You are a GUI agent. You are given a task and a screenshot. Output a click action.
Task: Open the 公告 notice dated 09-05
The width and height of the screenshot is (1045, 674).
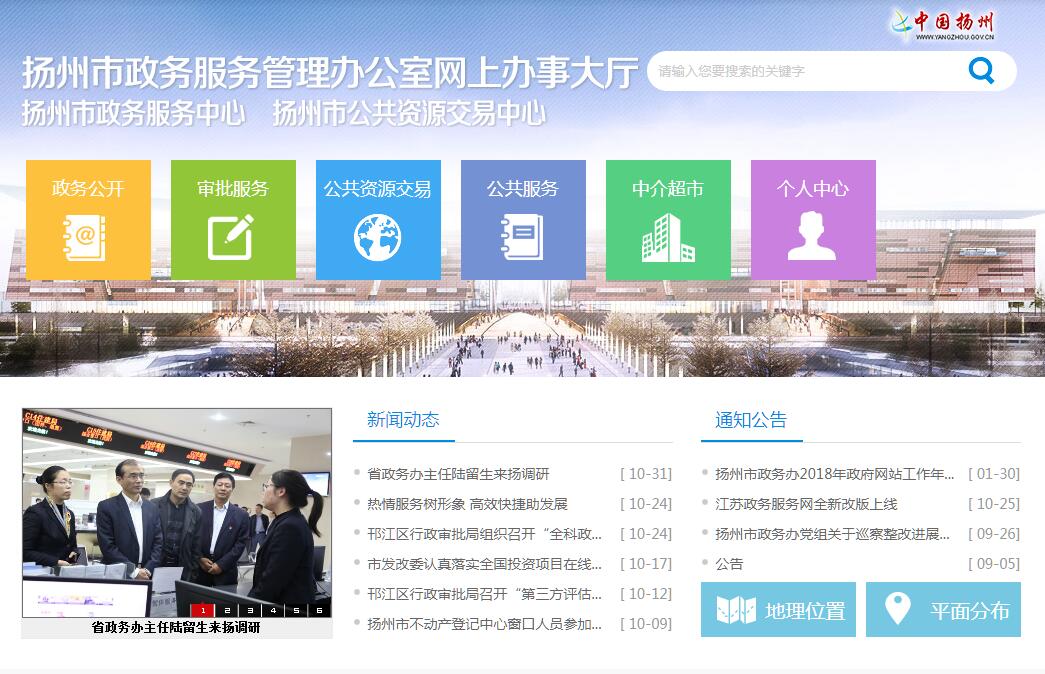(x=729, y=564)
